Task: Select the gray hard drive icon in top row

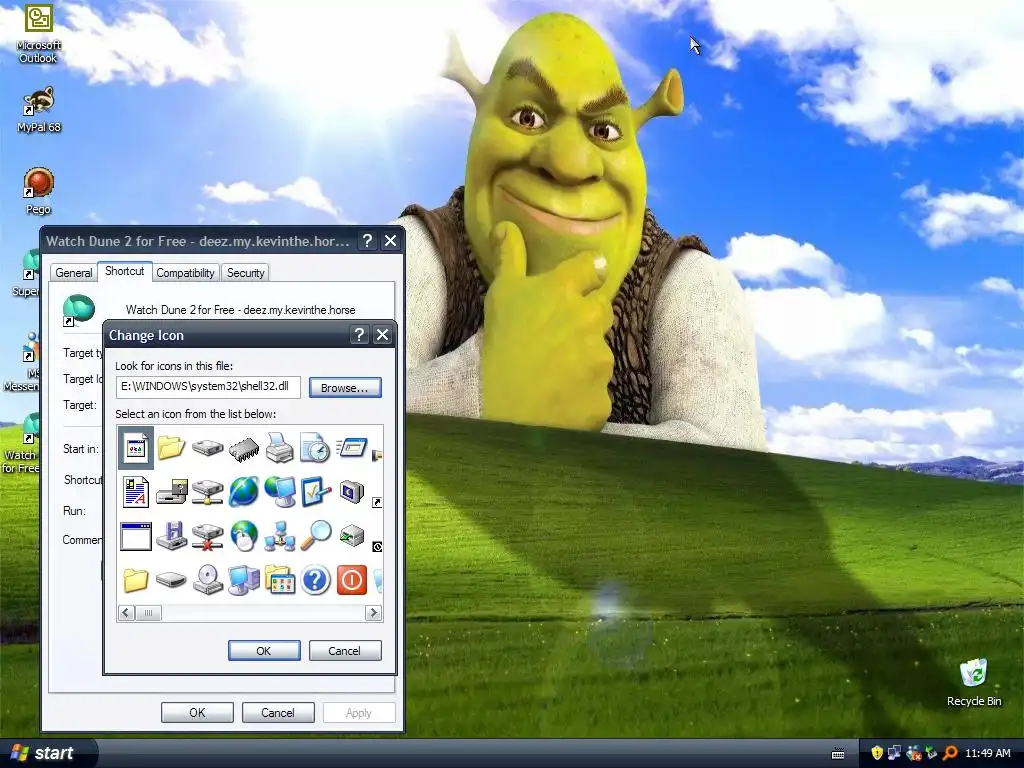Action: (208, 448)
